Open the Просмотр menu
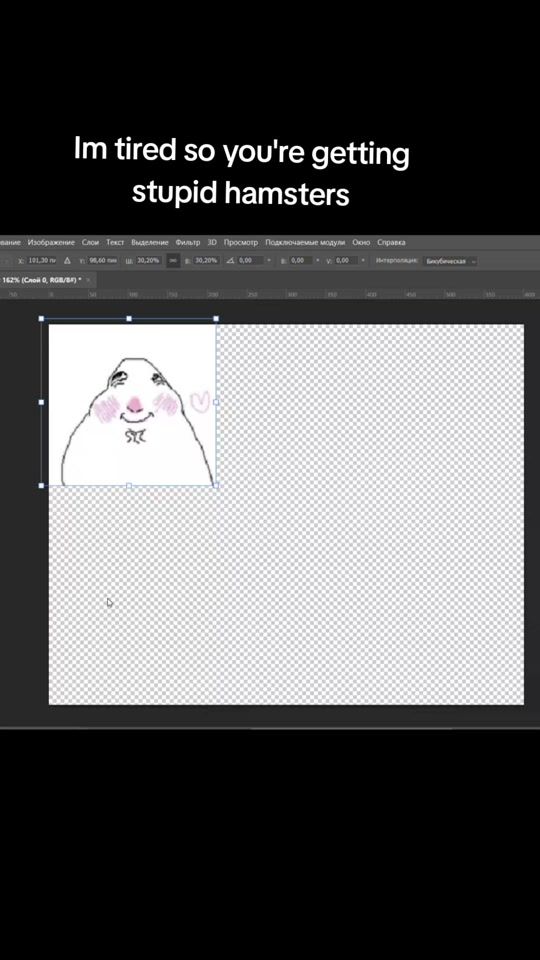The image size is (540, 960). (241, 242)
